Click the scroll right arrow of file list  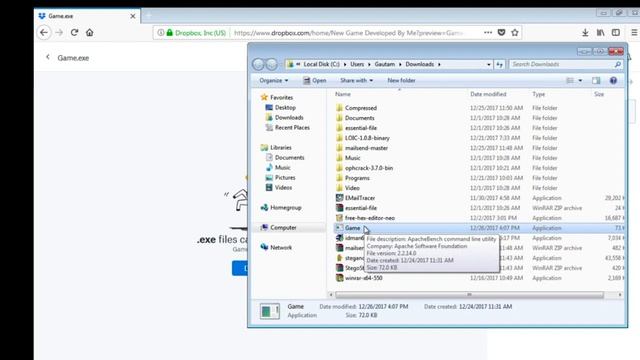pos(620,295)
